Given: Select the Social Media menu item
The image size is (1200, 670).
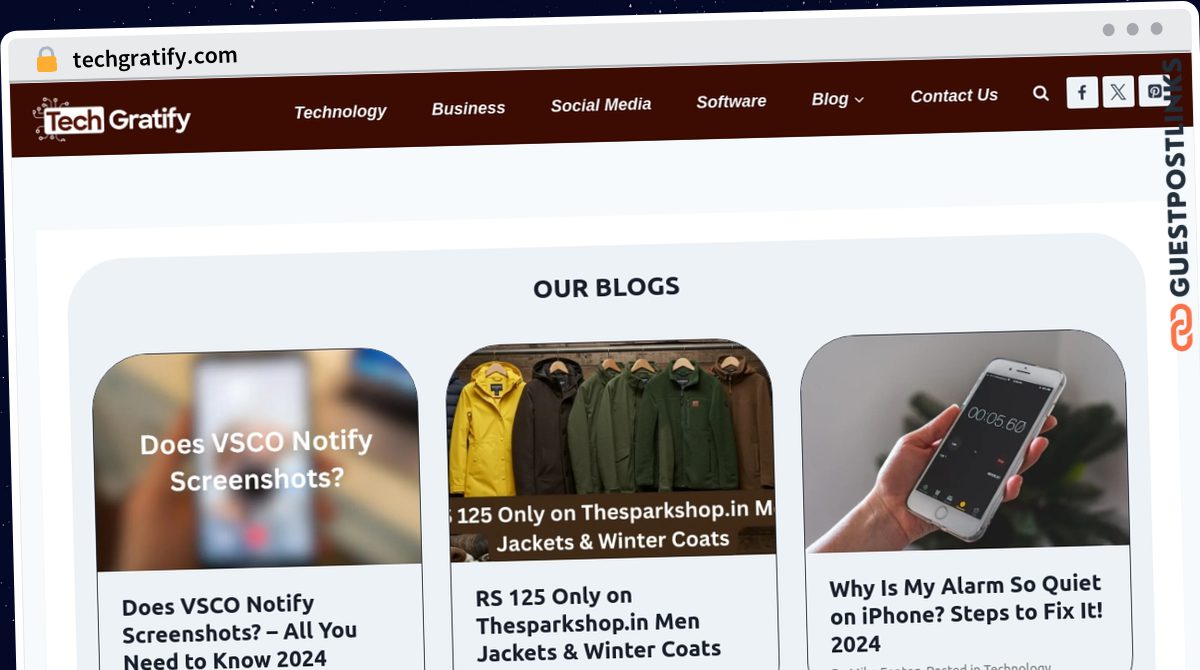Looking at the screenshot, I should 601,104.
